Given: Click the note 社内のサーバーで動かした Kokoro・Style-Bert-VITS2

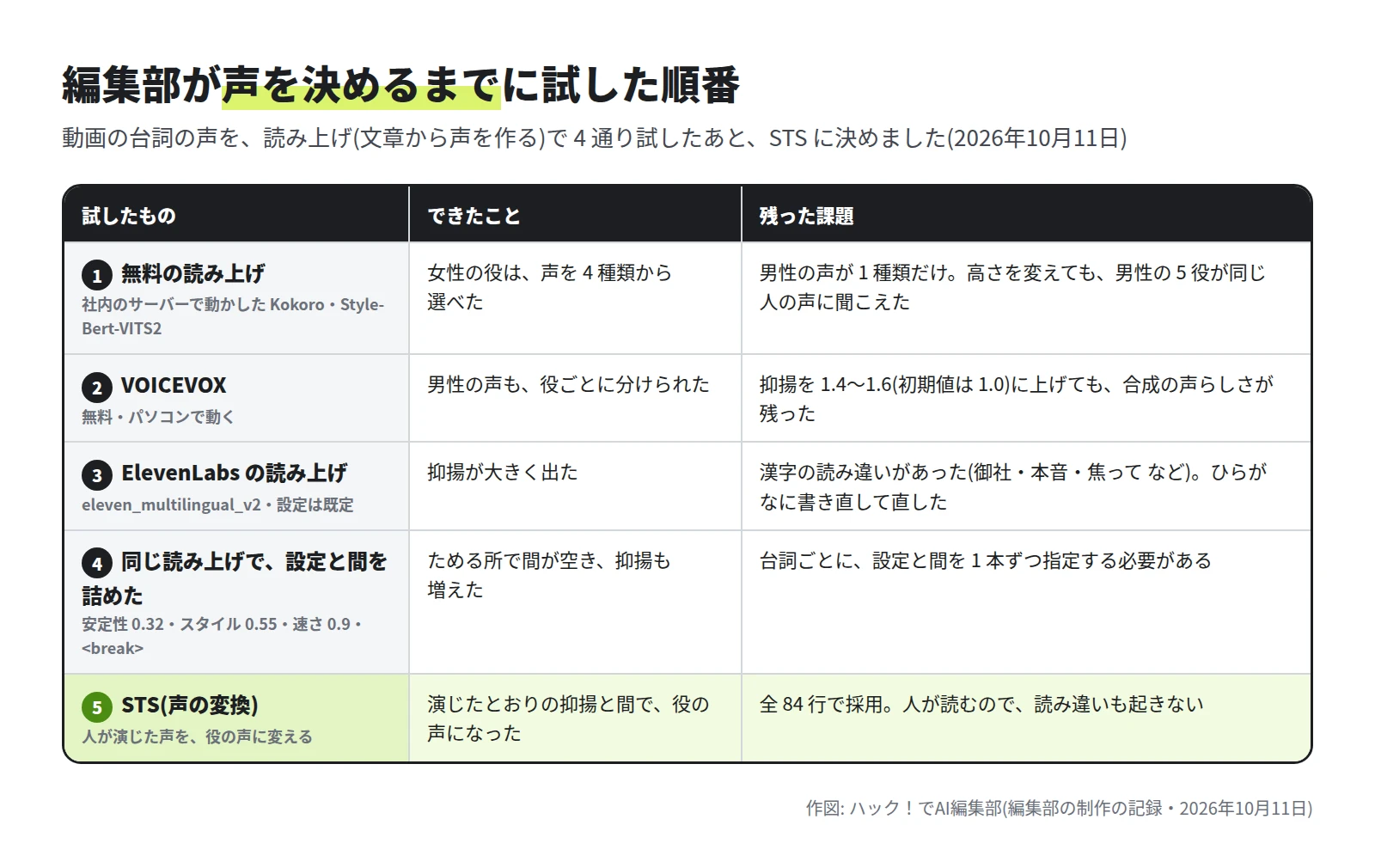Looking at the screenshot, I should [x=233, y=316].
